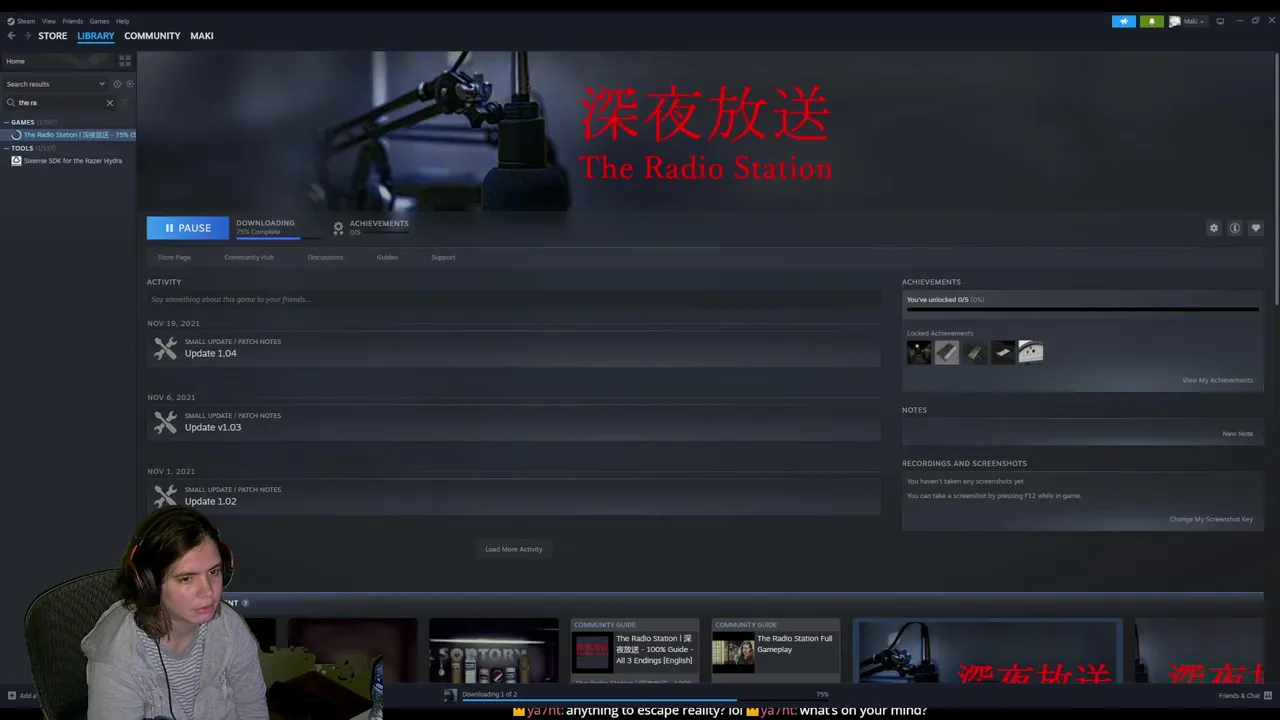Open The Radio Station Full Gameplay guide

coord(776,651)
